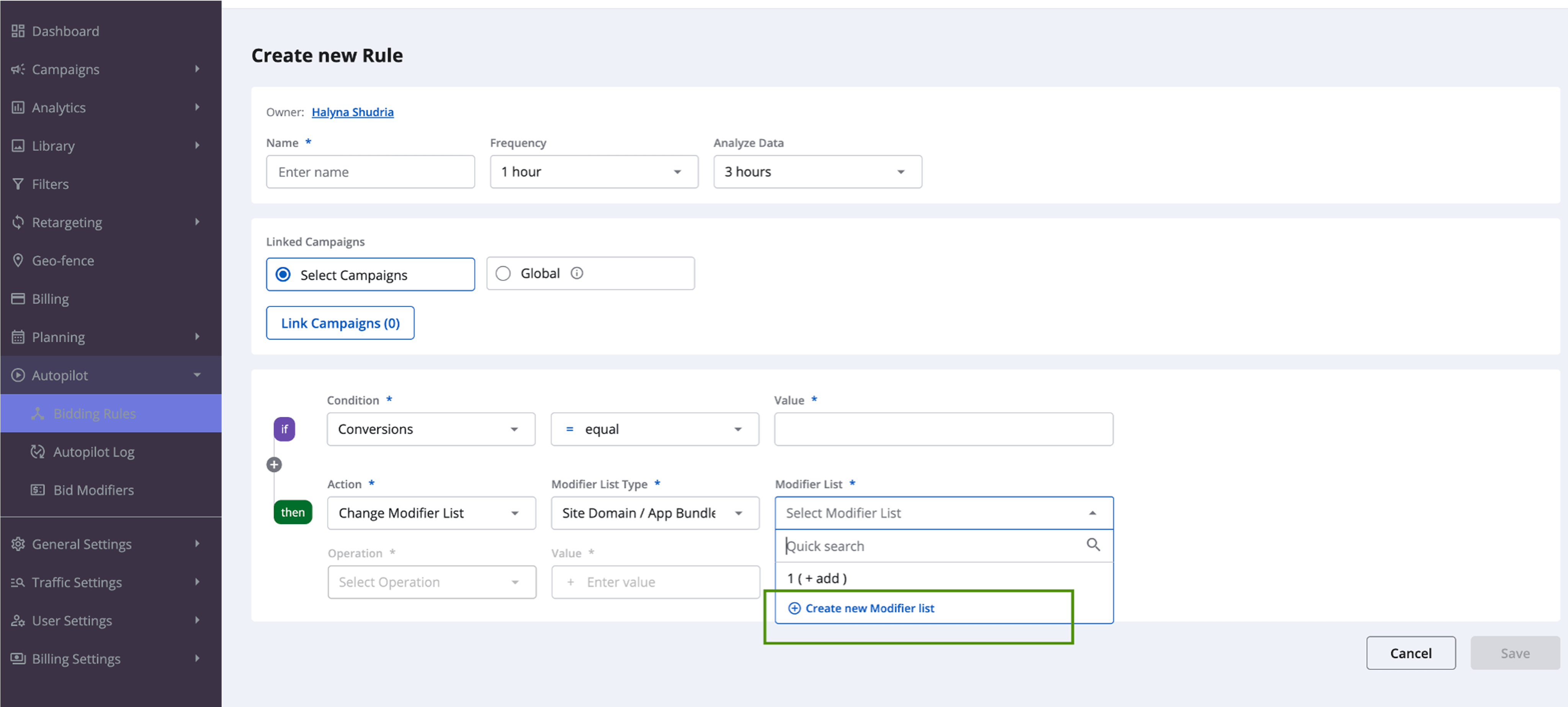Image resolution: width=1568 pixels, height=707 pixels.
Task: Open the Analyze Data '3 hours' dropdown
Action: (x=818, y=171)
